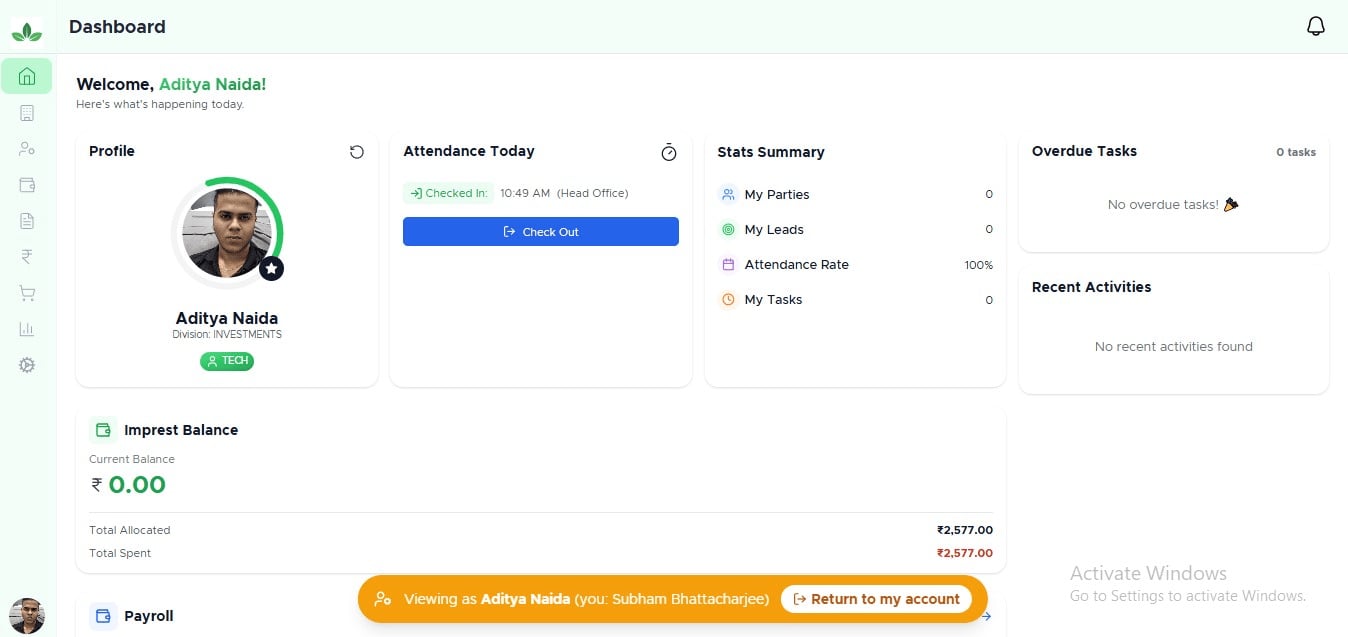Click the Recent Activities heading
The height and width of the screenshot is (637, 1348).
(1091, 287)
